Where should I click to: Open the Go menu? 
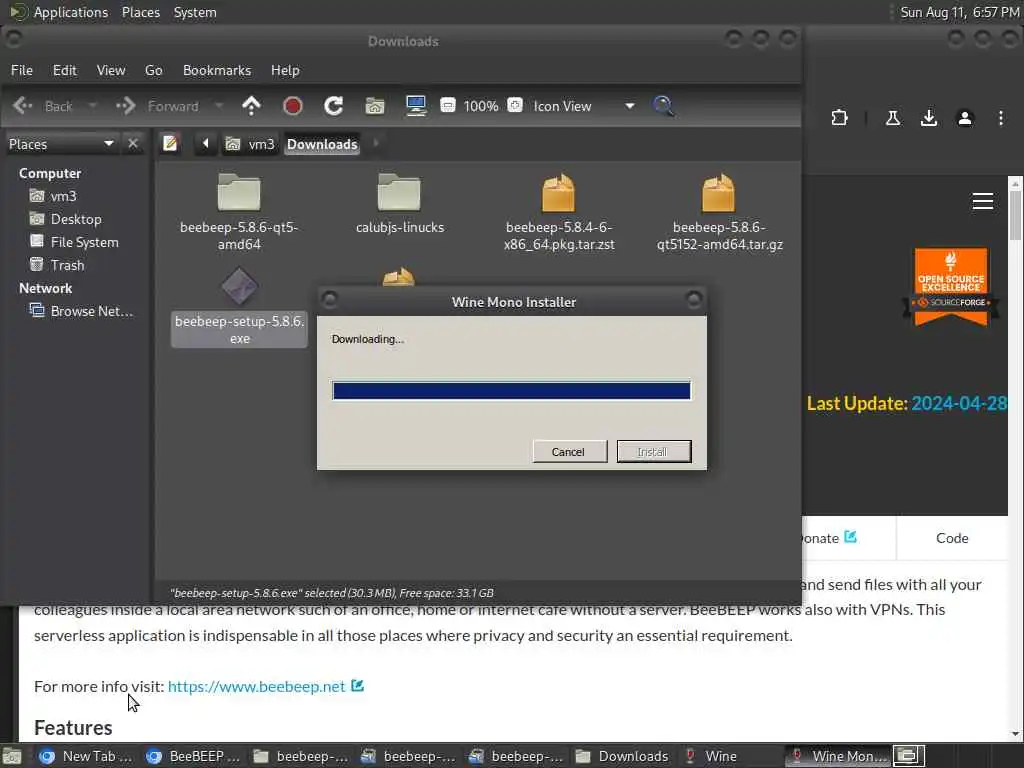153,70
